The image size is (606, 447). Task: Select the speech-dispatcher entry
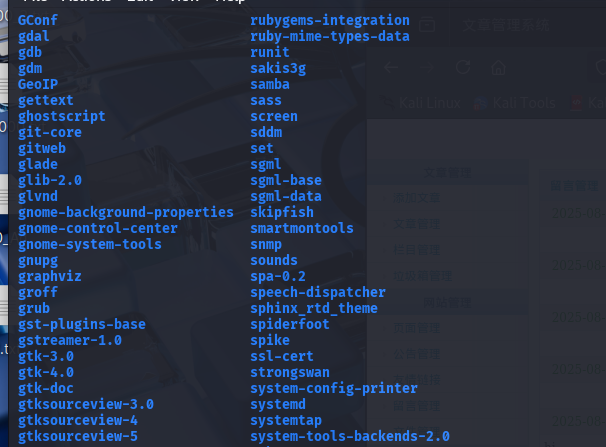tap(318, 292)
